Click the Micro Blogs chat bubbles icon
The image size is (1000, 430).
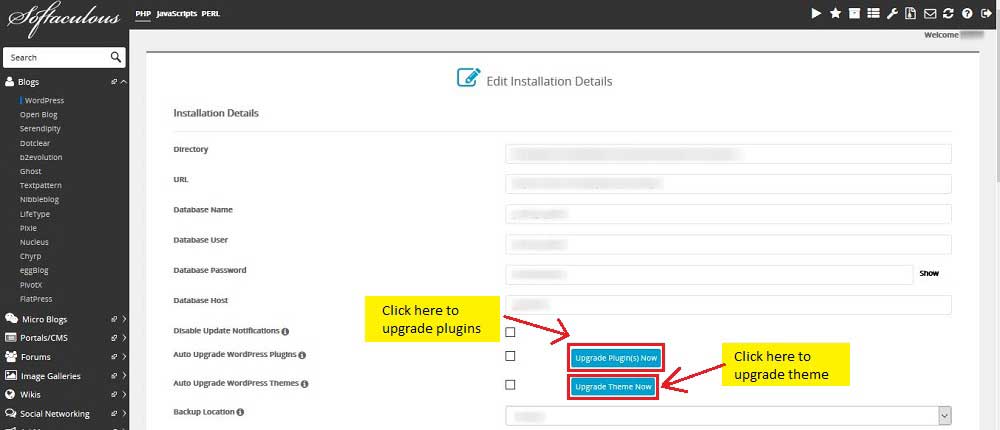coord(11,319)
